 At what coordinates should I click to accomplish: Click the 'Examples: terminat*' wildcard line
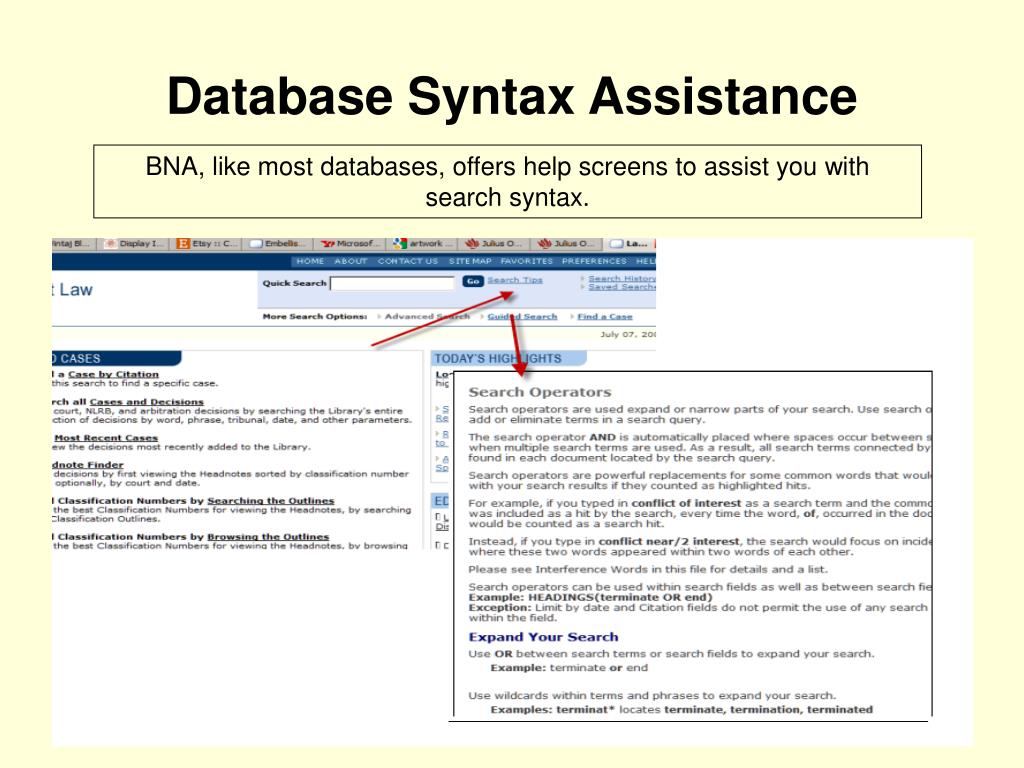point(681,709)
